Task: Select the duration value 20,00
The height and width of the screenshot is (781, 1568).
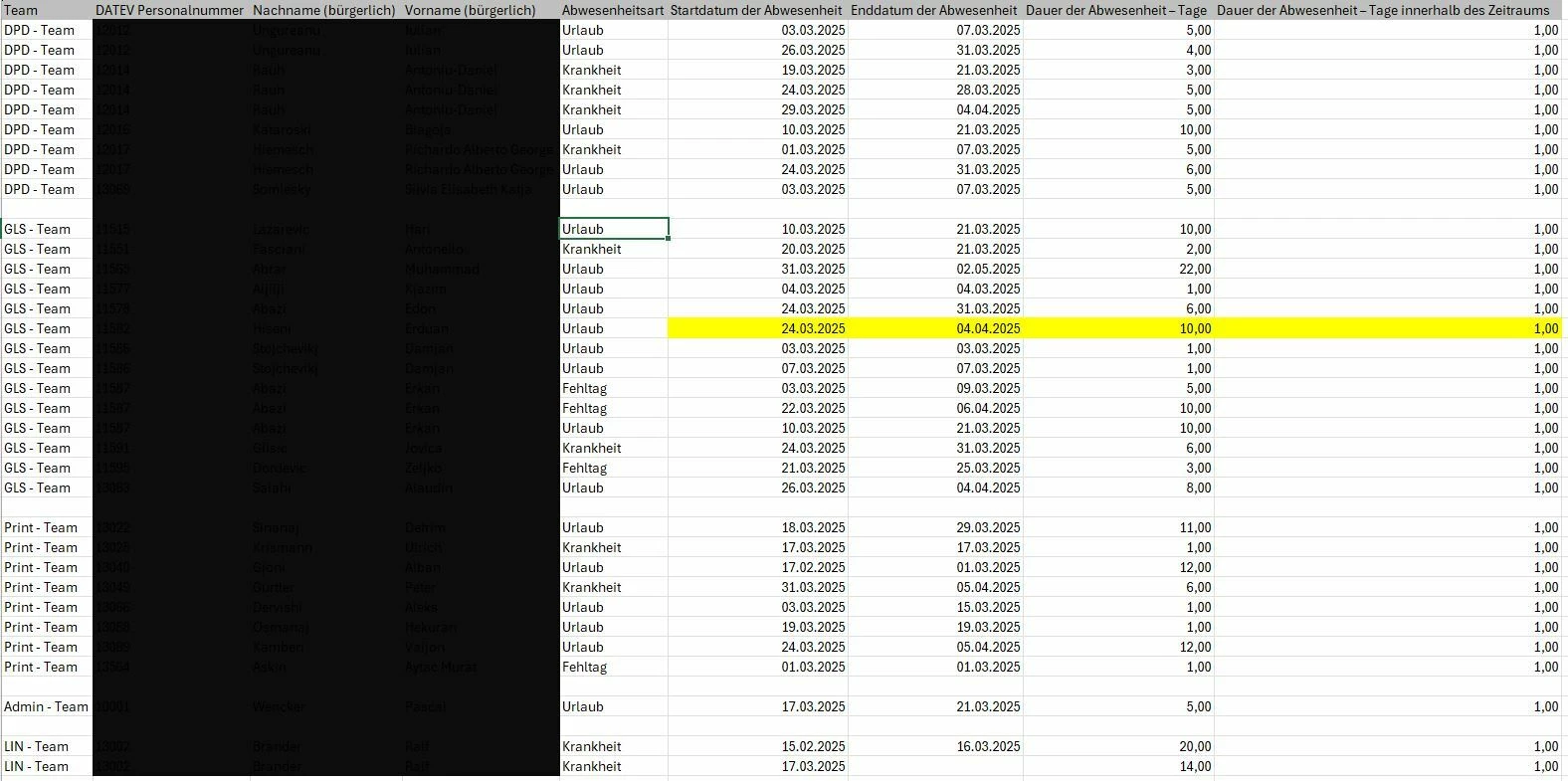Action: [1195, 746]
